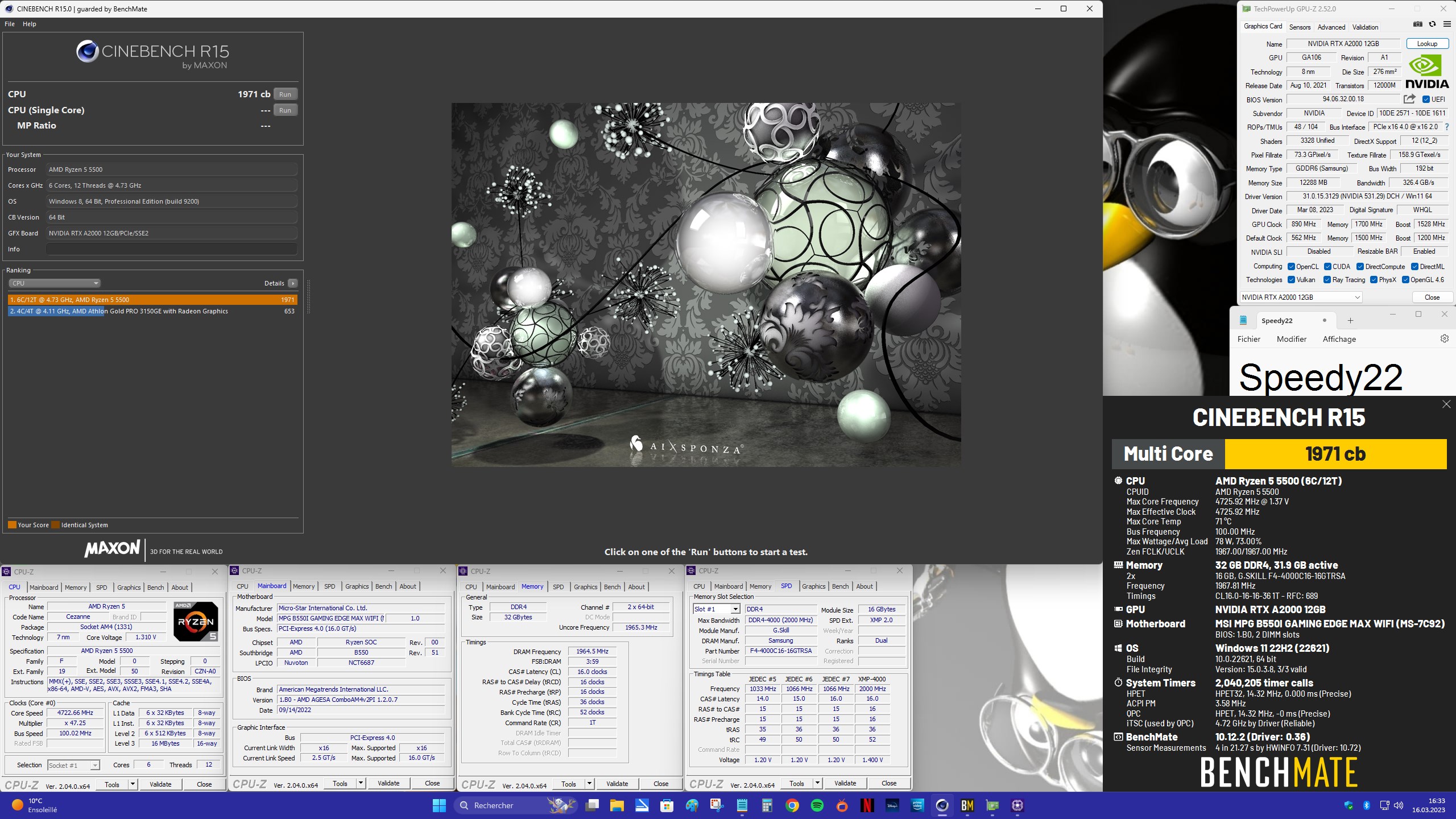
Task: Open the Cinebench Help menu
Action: click(x=30, y=24)
